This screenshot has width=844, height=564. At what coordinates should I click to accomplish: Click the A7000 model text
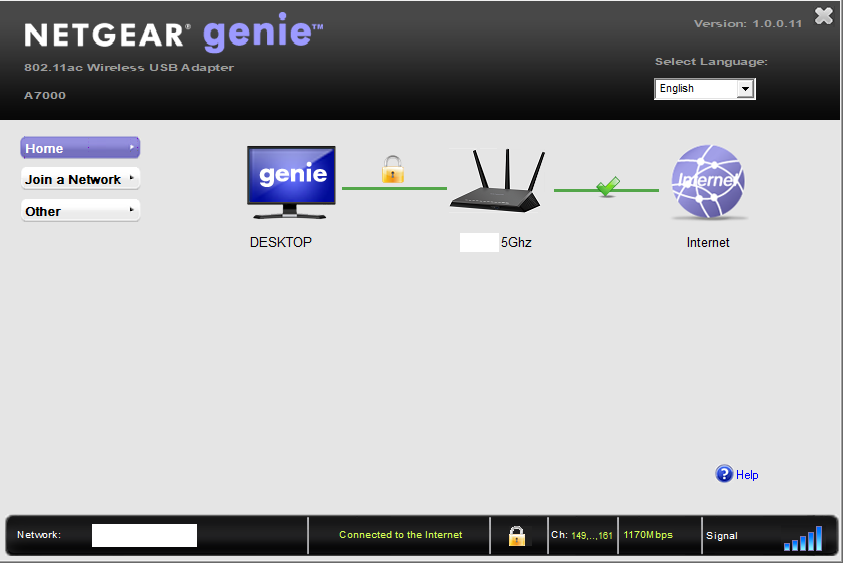(45, 95)
